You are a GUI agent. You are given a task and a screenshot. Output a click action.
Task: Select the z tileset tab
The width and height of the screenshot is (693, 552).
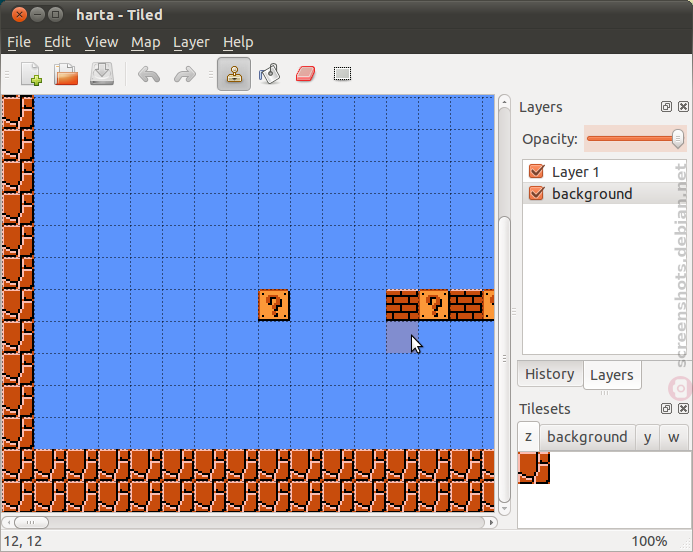(x=528, y=437)
